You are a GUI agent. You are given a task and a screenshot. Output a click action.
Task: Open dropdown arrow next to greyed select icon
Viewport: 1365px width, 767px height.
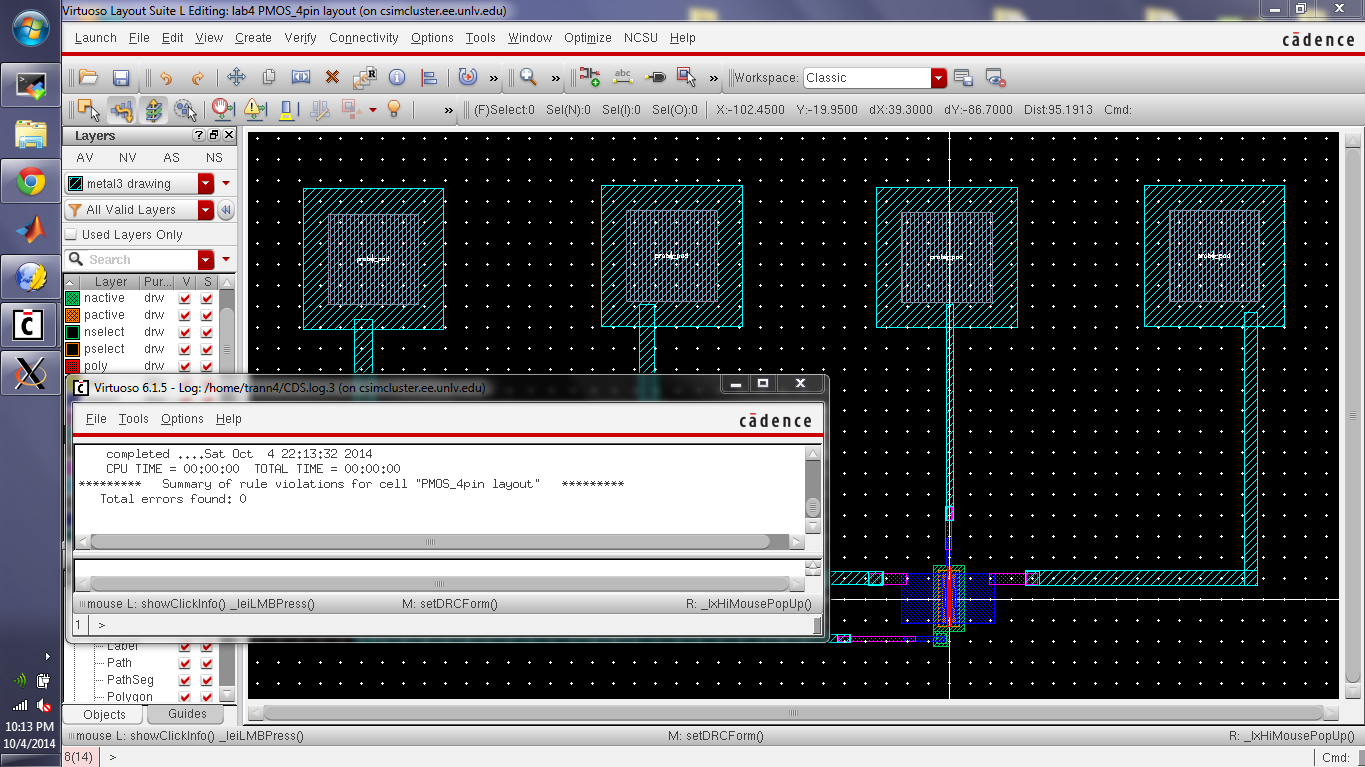point(373,109)
